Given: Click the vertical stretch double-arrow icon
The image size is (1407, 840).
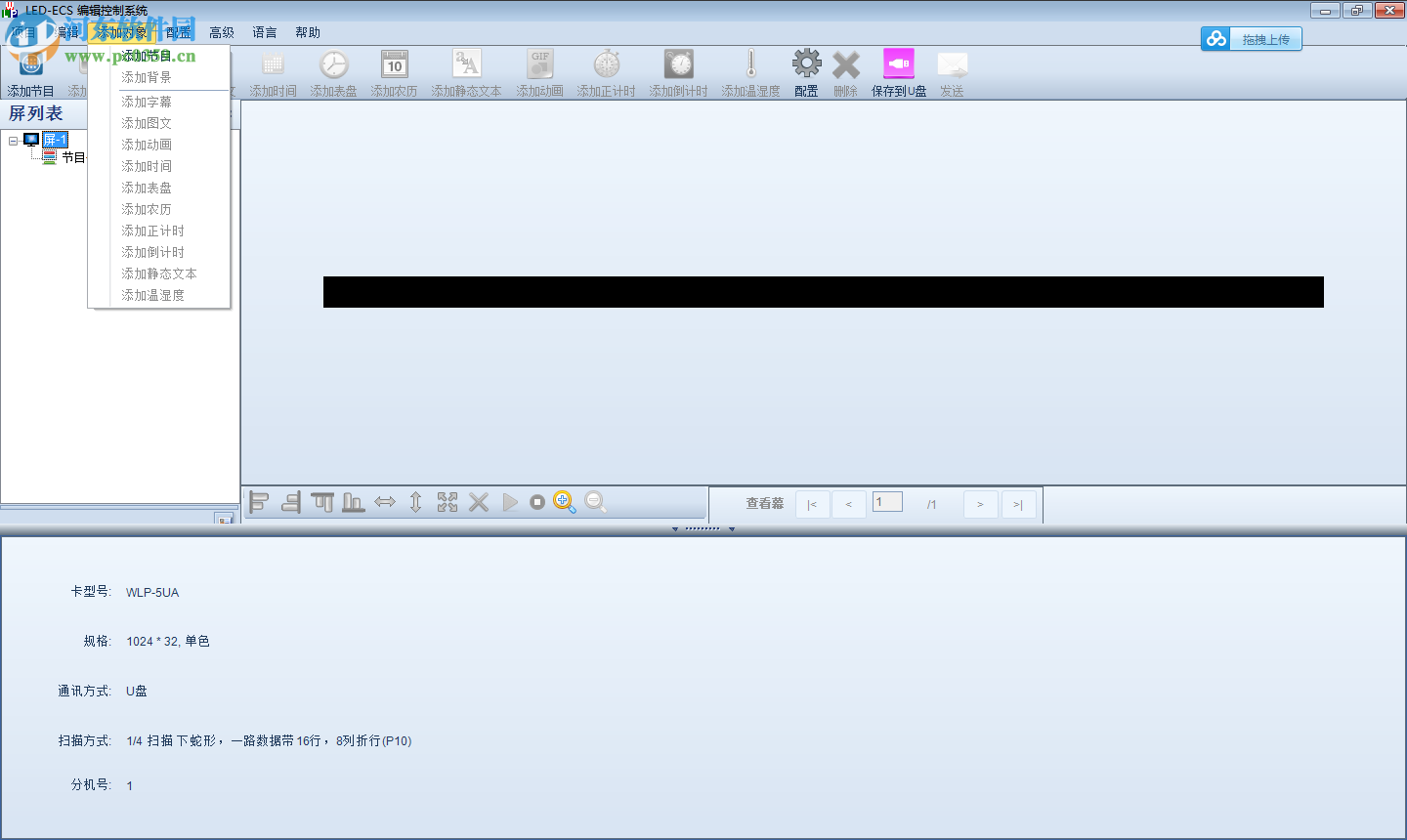Looking at the screenshot, I should pyautogui.click(x=416, y=502).
